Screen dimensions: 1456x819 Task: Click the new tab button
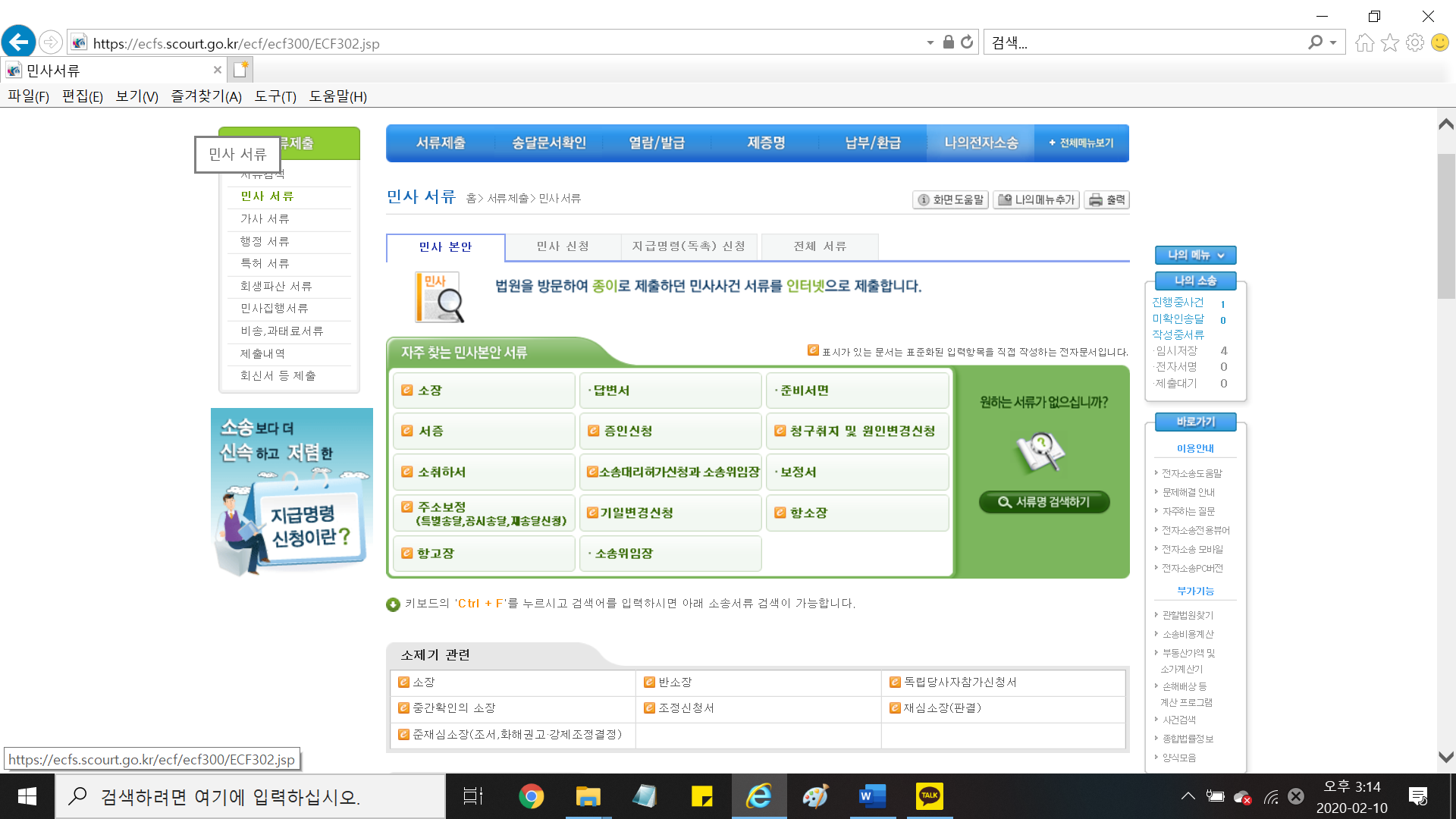[x=240, y=70]
